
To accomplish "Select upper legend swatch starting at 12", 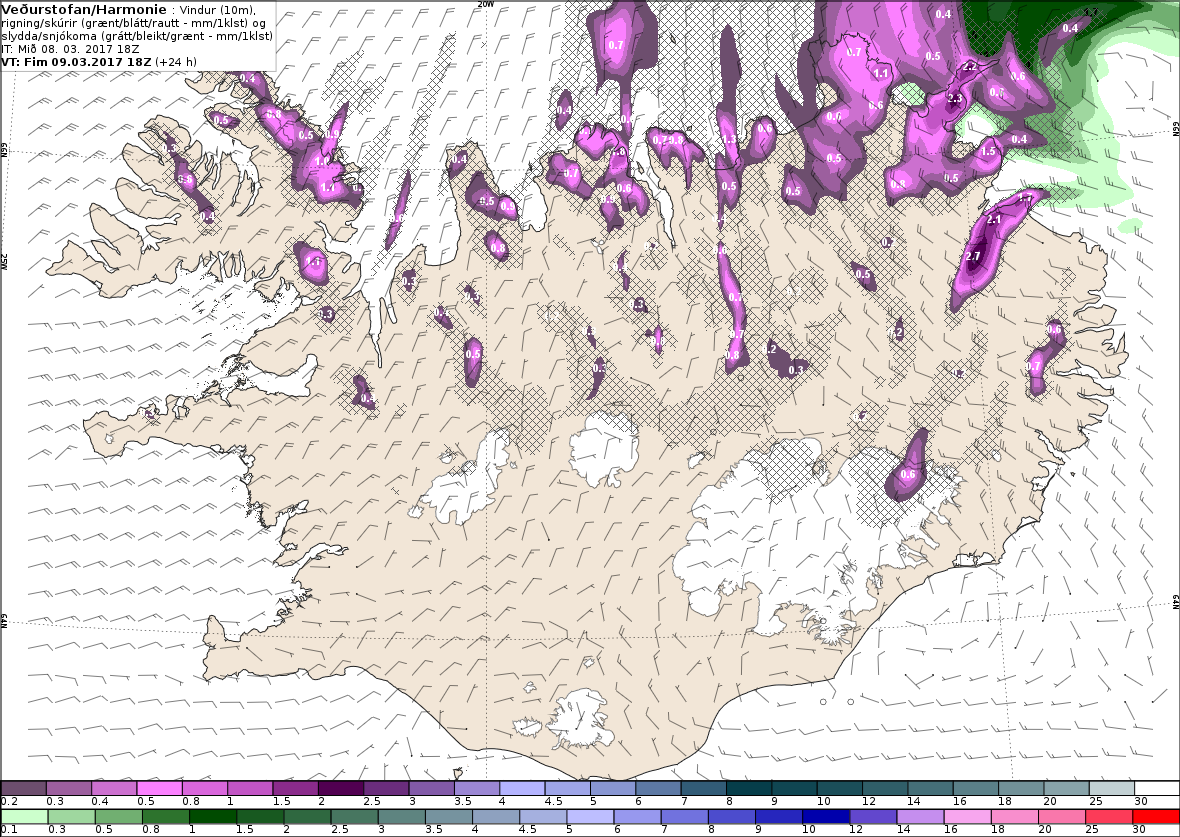I will (884, 789).
